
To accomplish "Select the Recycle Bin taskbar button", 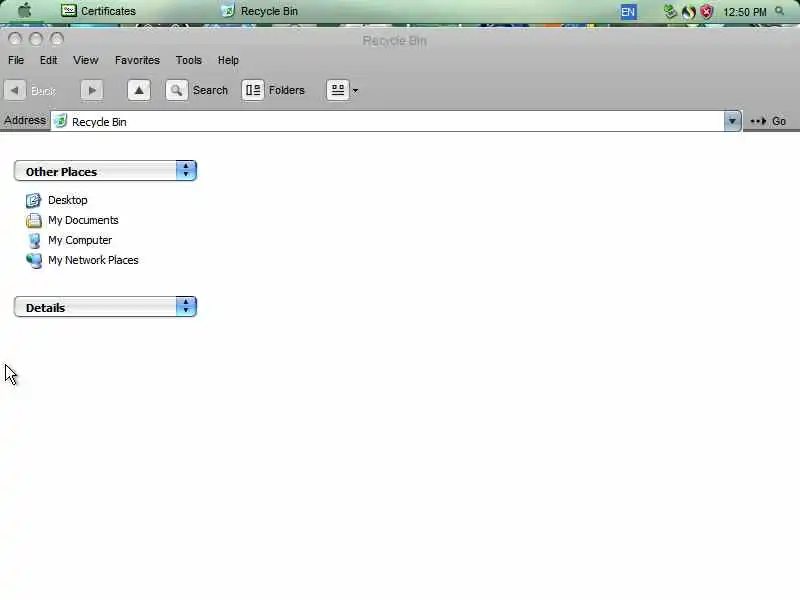I will pyautogui.click(x=260, y=11).
